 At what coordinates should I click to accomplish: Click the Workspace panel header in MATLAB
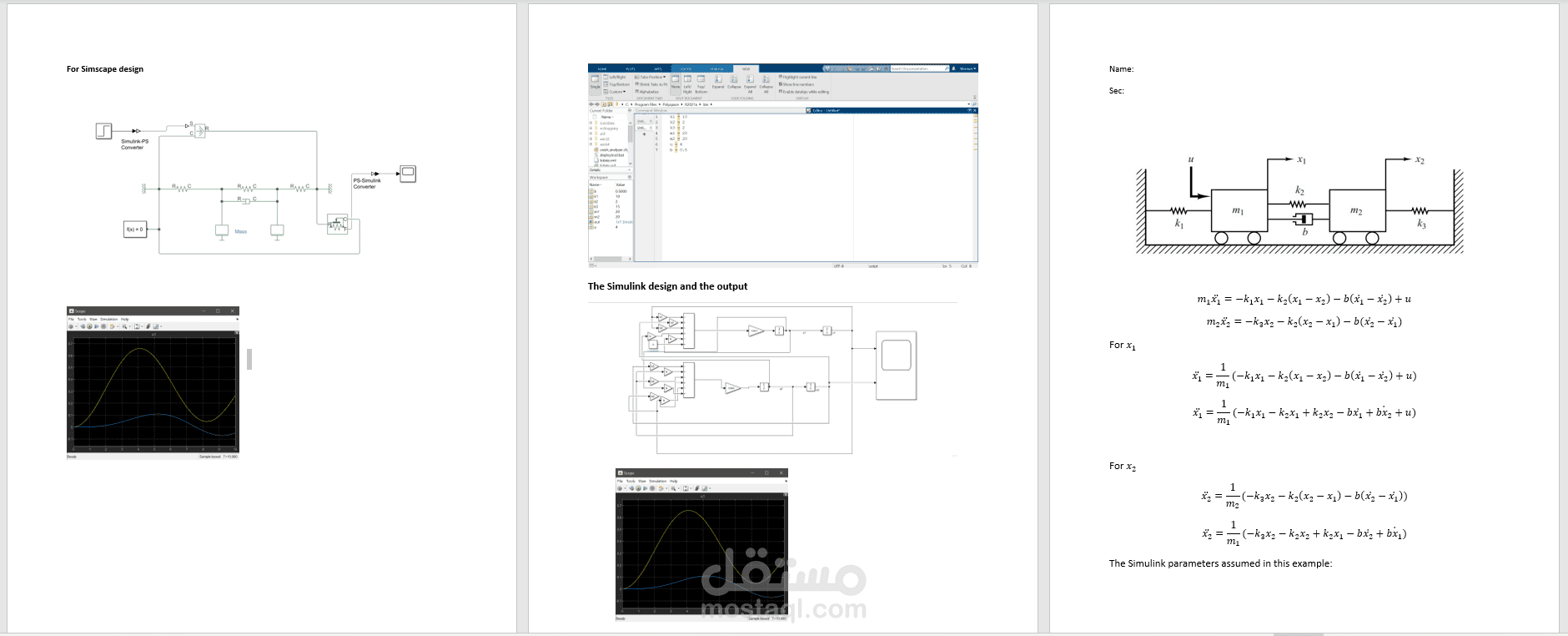click(x=611, y=177)
